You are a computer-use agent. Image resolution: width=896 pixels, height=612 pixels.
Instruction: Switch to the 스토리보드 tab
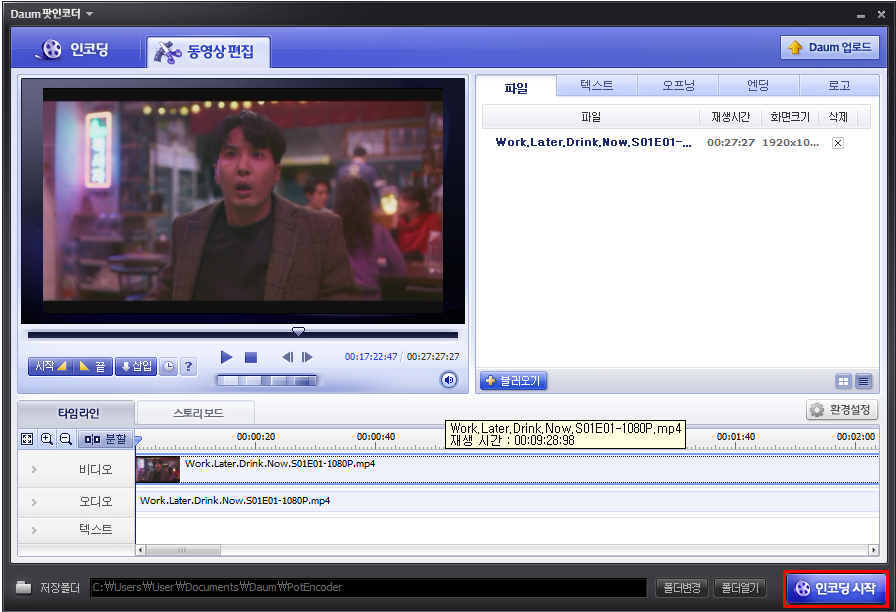pos(198,413)
